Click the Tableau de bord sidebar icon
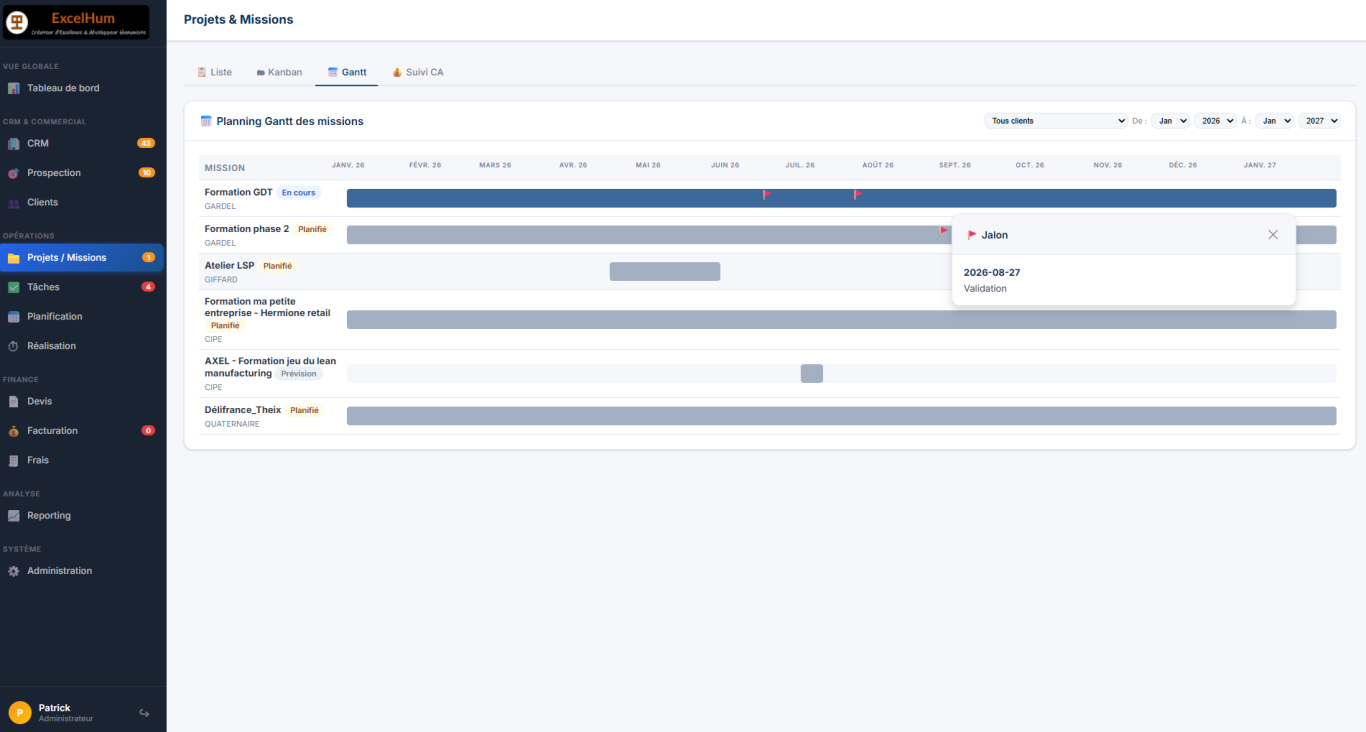The height and width of the screenshot is (732, 1366). point(13,88)
